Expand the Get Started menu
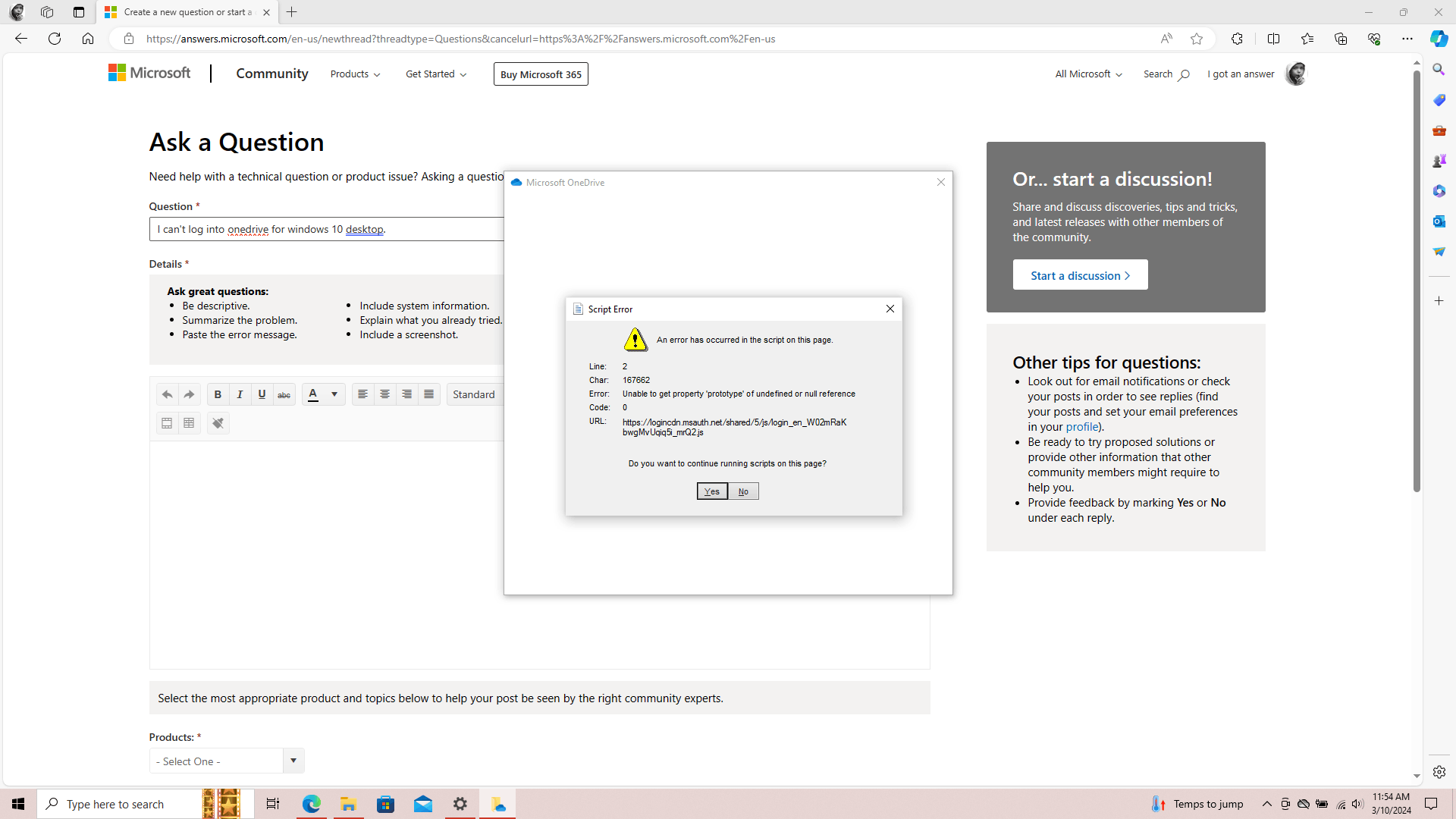This screenshot has height=819, width=1456. pyautogui.click(x=436, y=74)
